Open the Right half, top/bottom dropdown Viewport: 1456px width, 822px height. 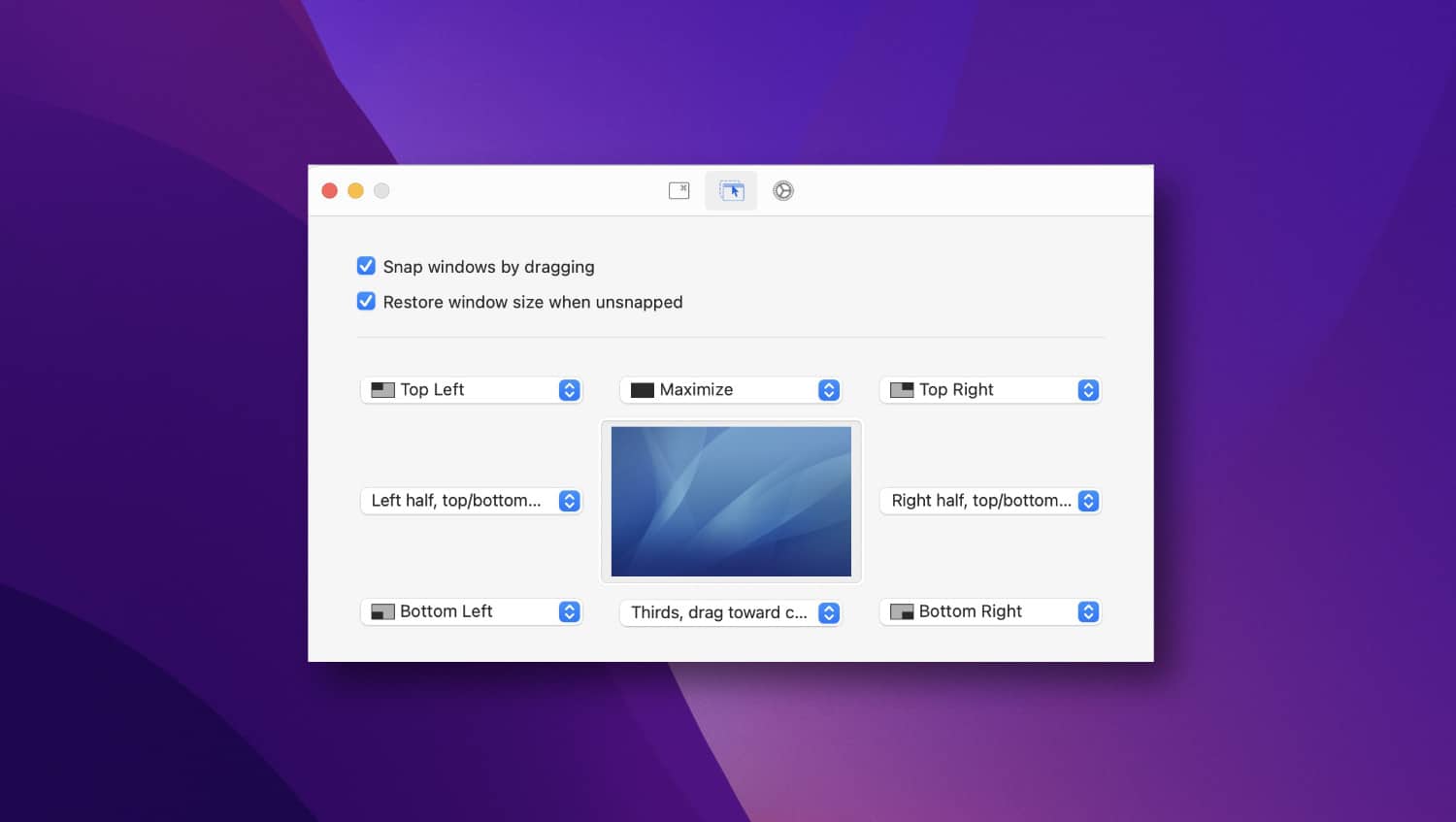pyautogui.click(x=1088, y=501)
